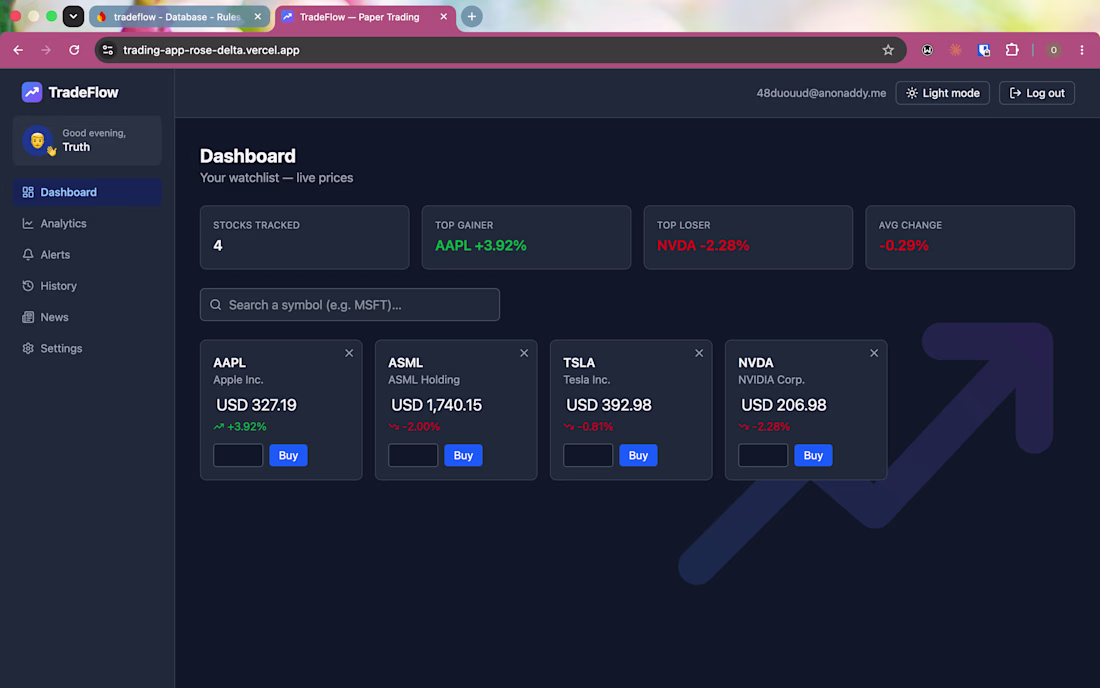
Task: Click the Top Loser NVDA -2.28% text
Action: (x=703, y=245)
